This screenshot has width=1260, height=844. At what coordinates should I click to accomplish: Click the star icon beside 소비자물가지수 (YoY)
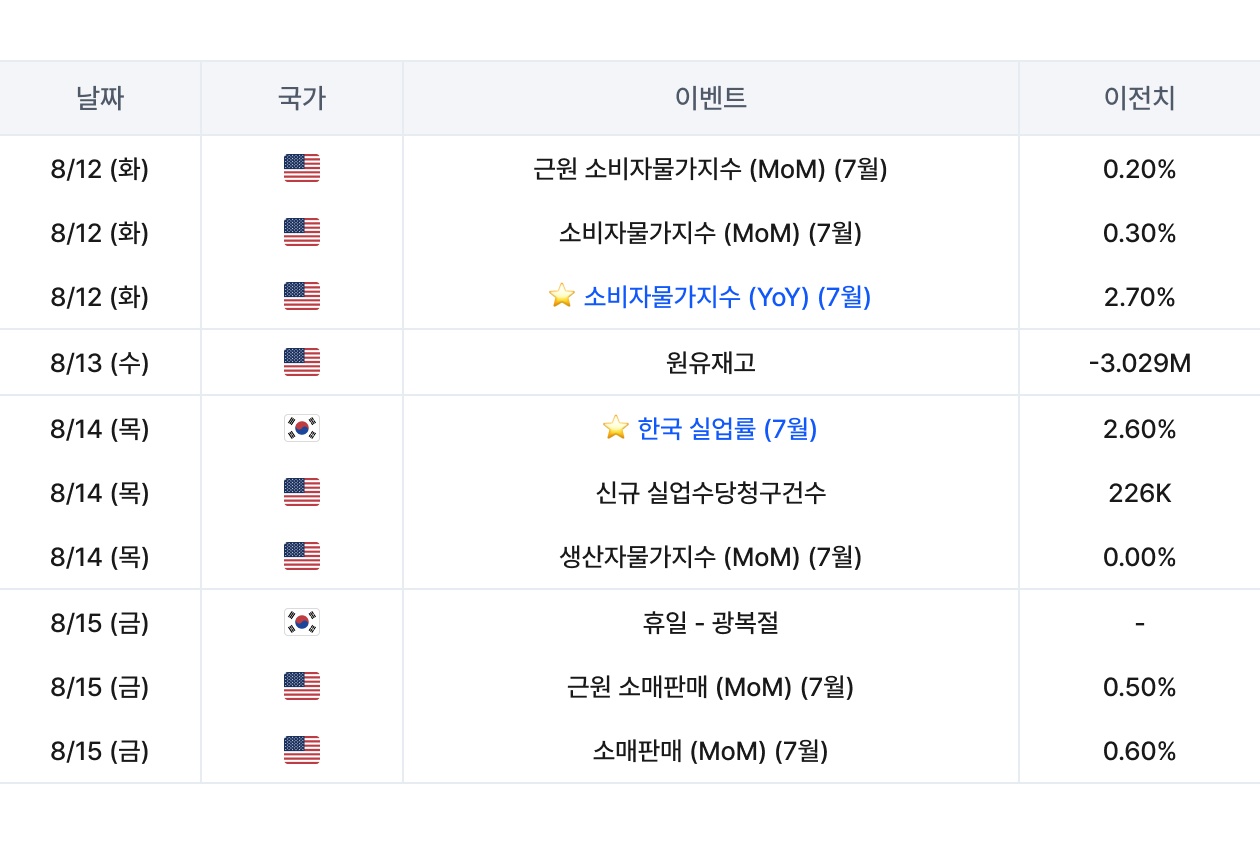(562, 296)
